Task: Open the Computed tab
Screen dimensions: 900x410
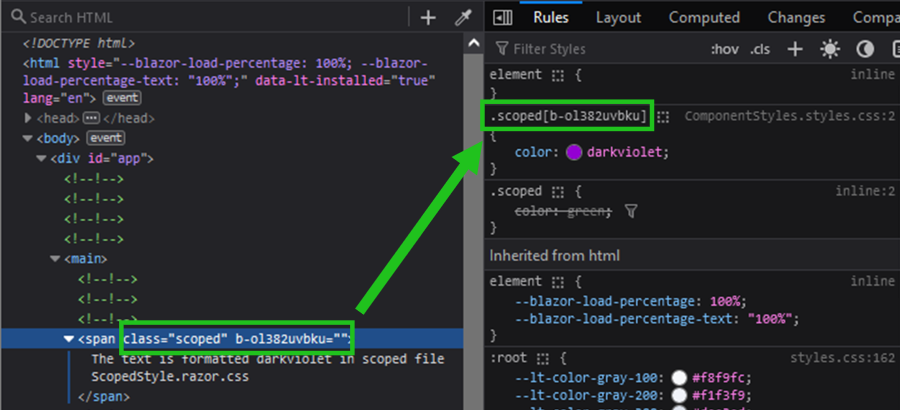Action: 704,18
